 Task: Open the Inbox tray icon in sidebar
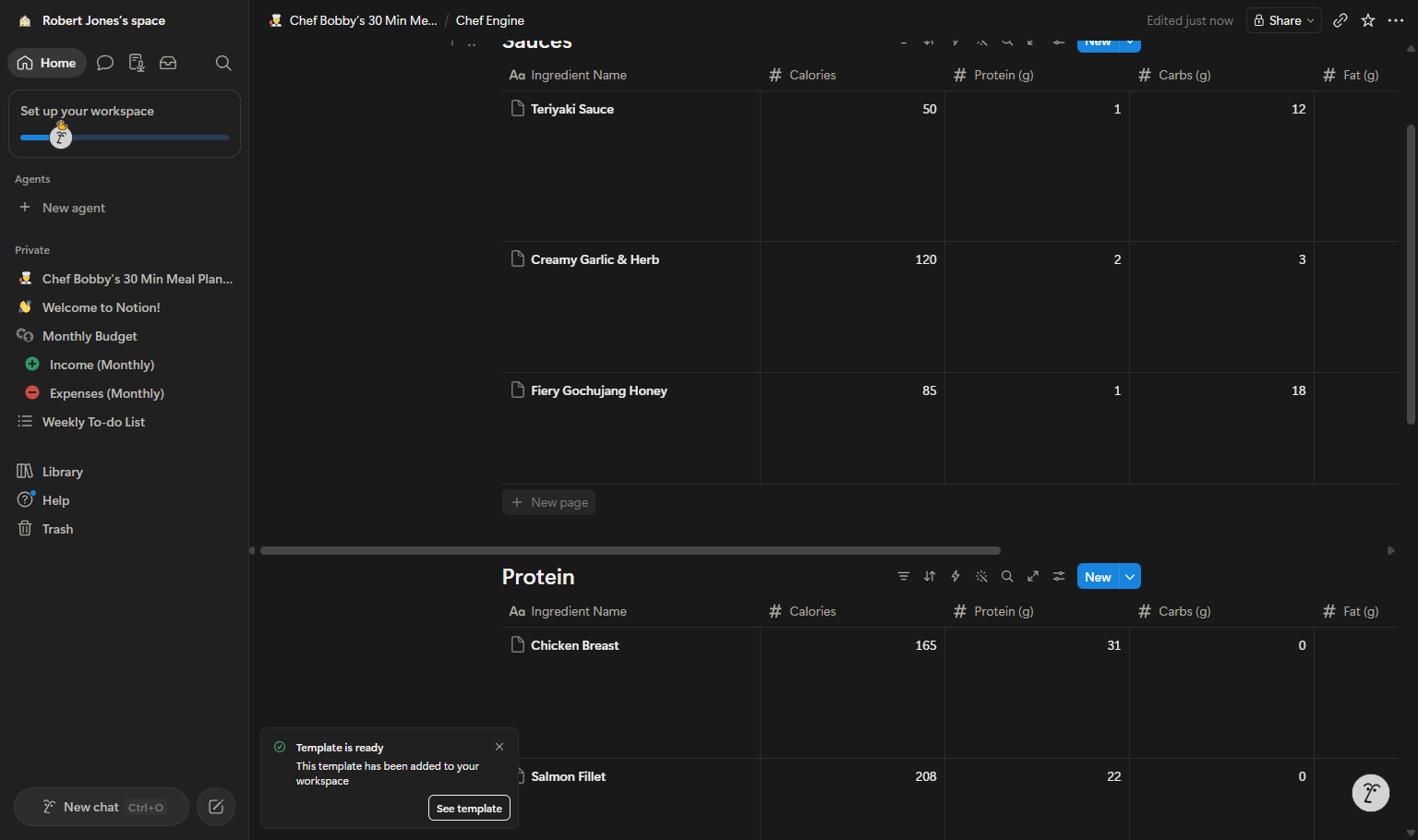(x=168, y=63)
